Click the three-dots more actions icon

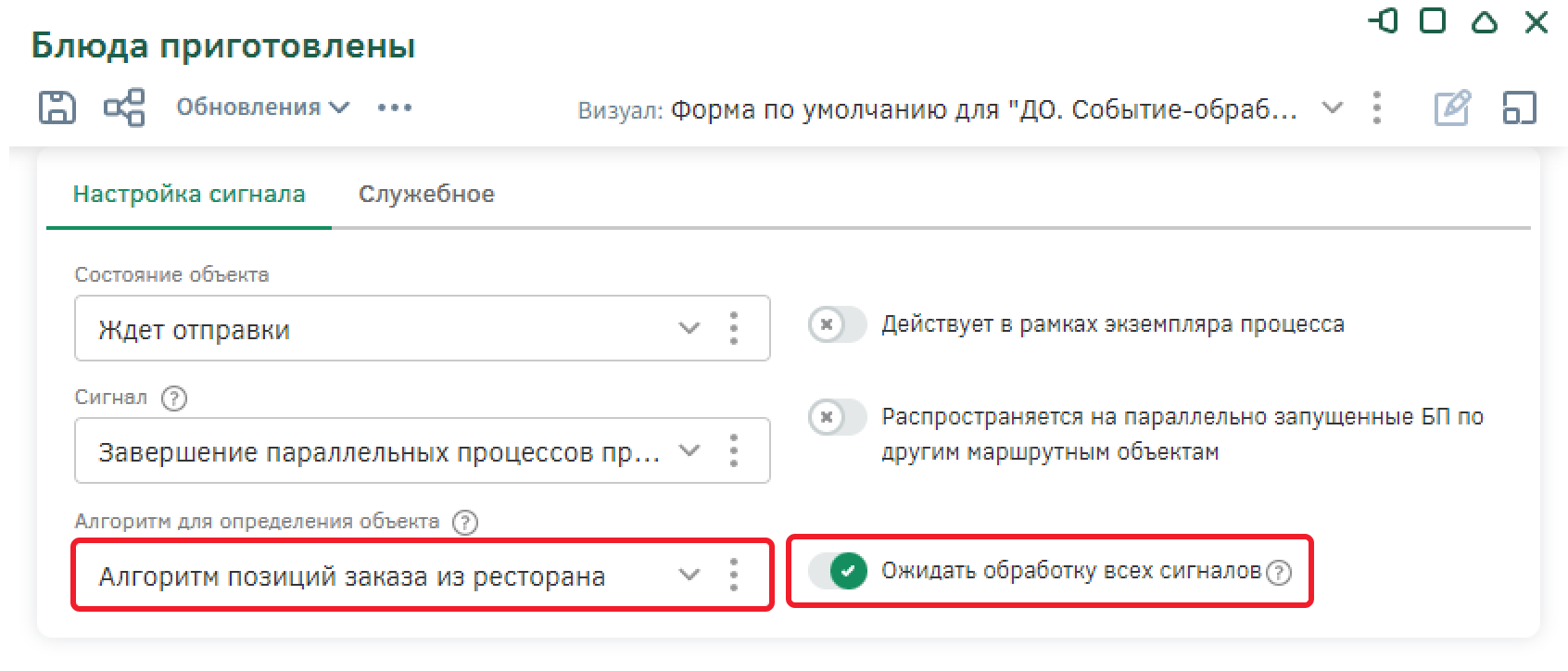tap(395, 108)
